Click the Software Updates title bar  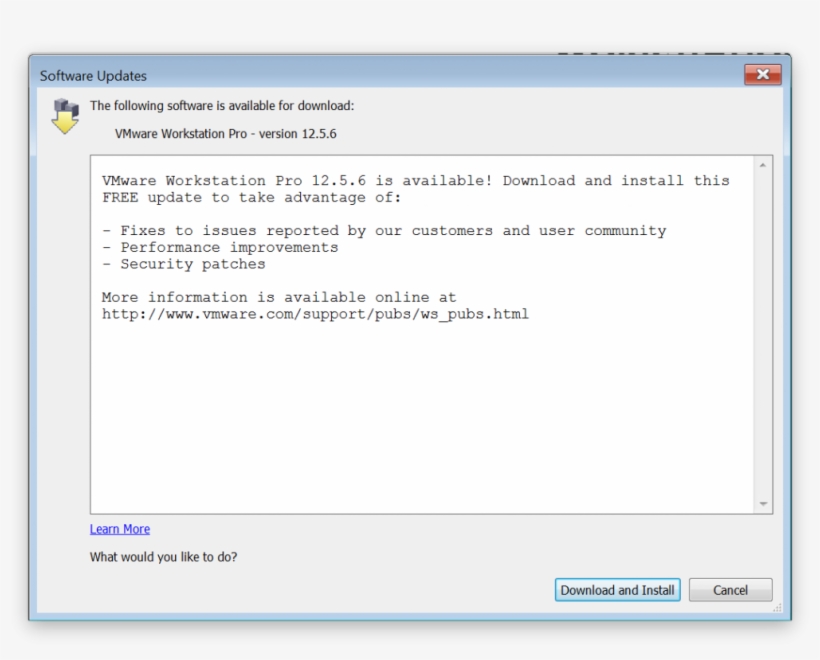(300, 75)
